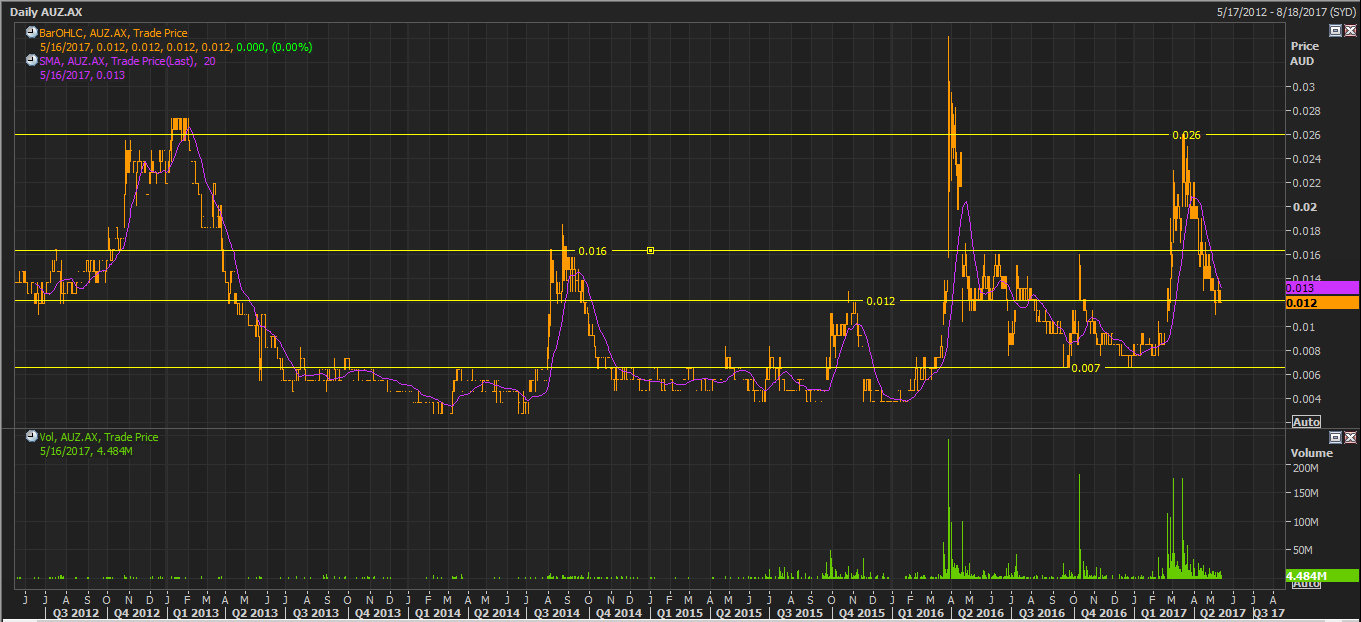Select the 0.012 horizontal line label
Screen dimensions: 1361x622
[881, 301]
